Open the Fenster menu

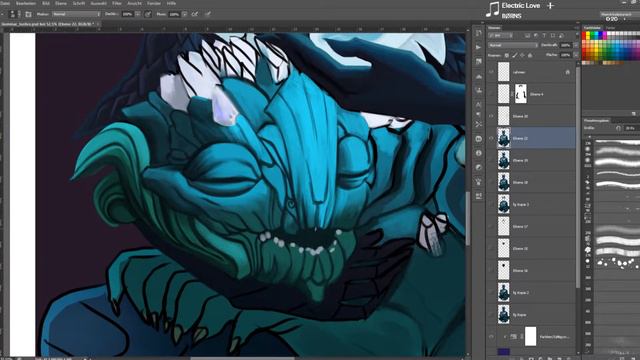click(154, 3)
